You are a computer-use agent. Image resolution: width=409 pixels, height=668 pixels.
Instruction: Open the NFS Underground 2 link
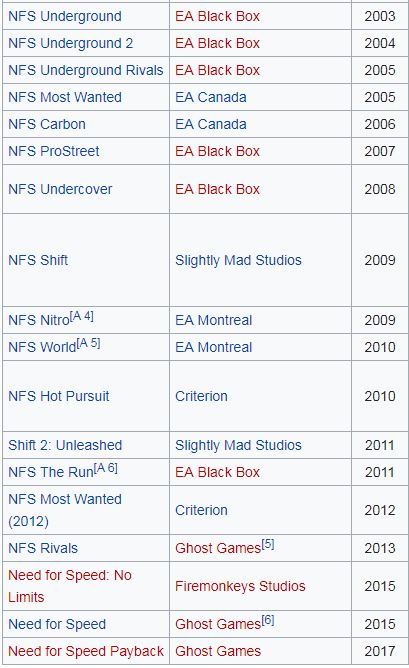tap(70, 43)
